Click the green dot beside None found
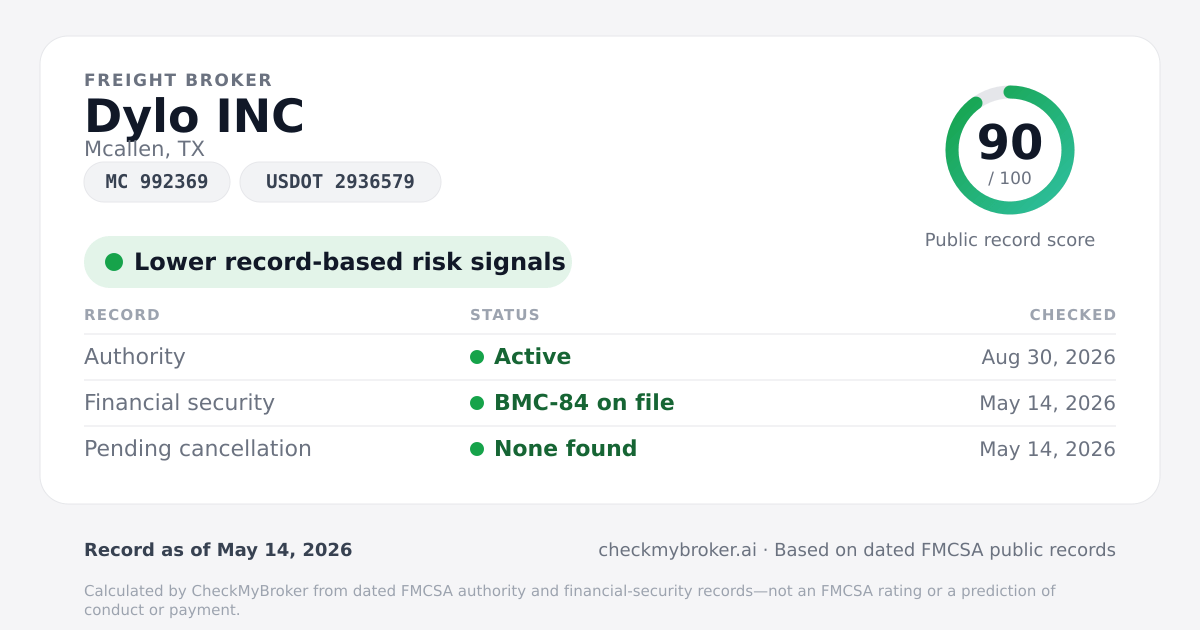Image resolution: width=1200 pixels, height=630 pixels. tap(477, 449)
